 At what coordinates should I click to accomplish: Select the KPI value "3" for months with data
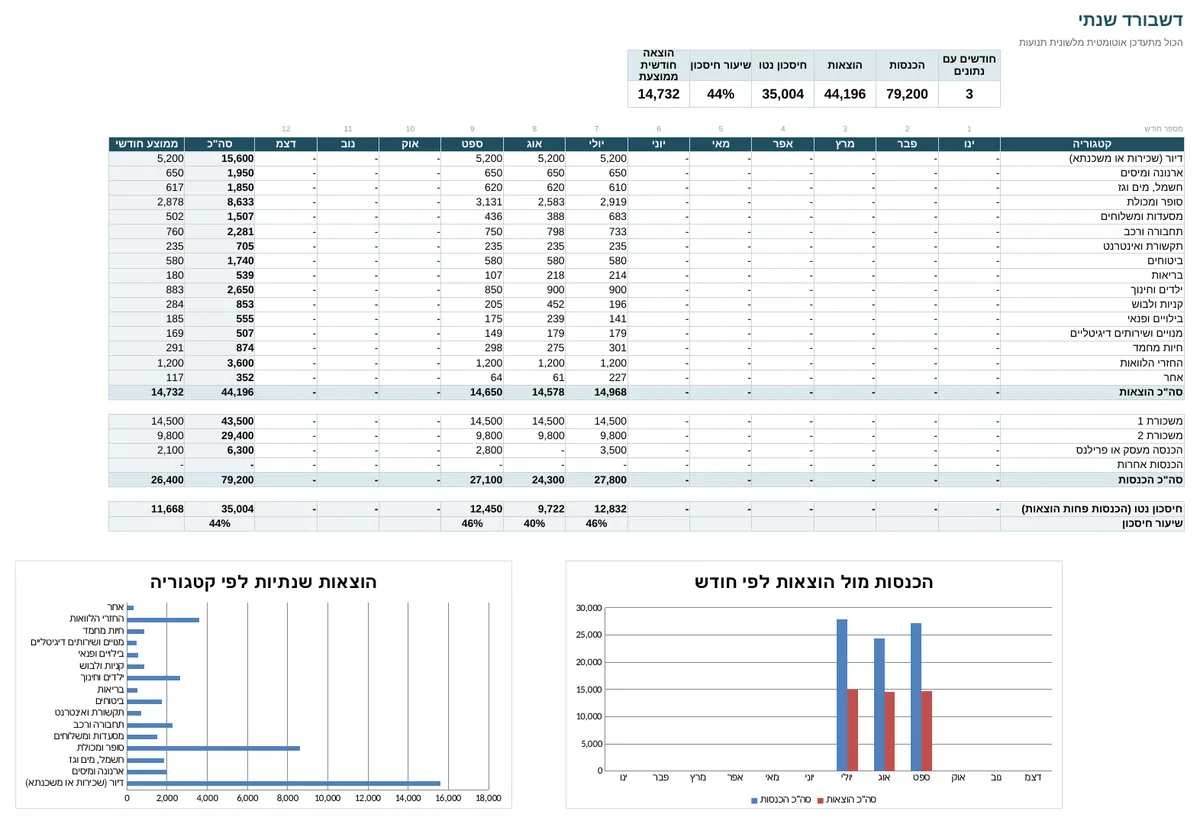click(x=969, y=94)
